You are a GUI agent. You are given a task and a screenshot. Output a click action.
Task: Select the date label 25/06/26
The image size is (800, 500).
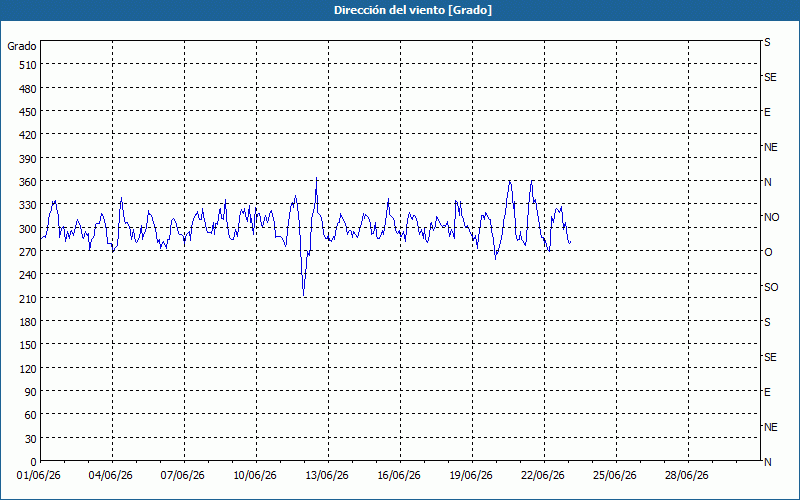click(615, 476)
